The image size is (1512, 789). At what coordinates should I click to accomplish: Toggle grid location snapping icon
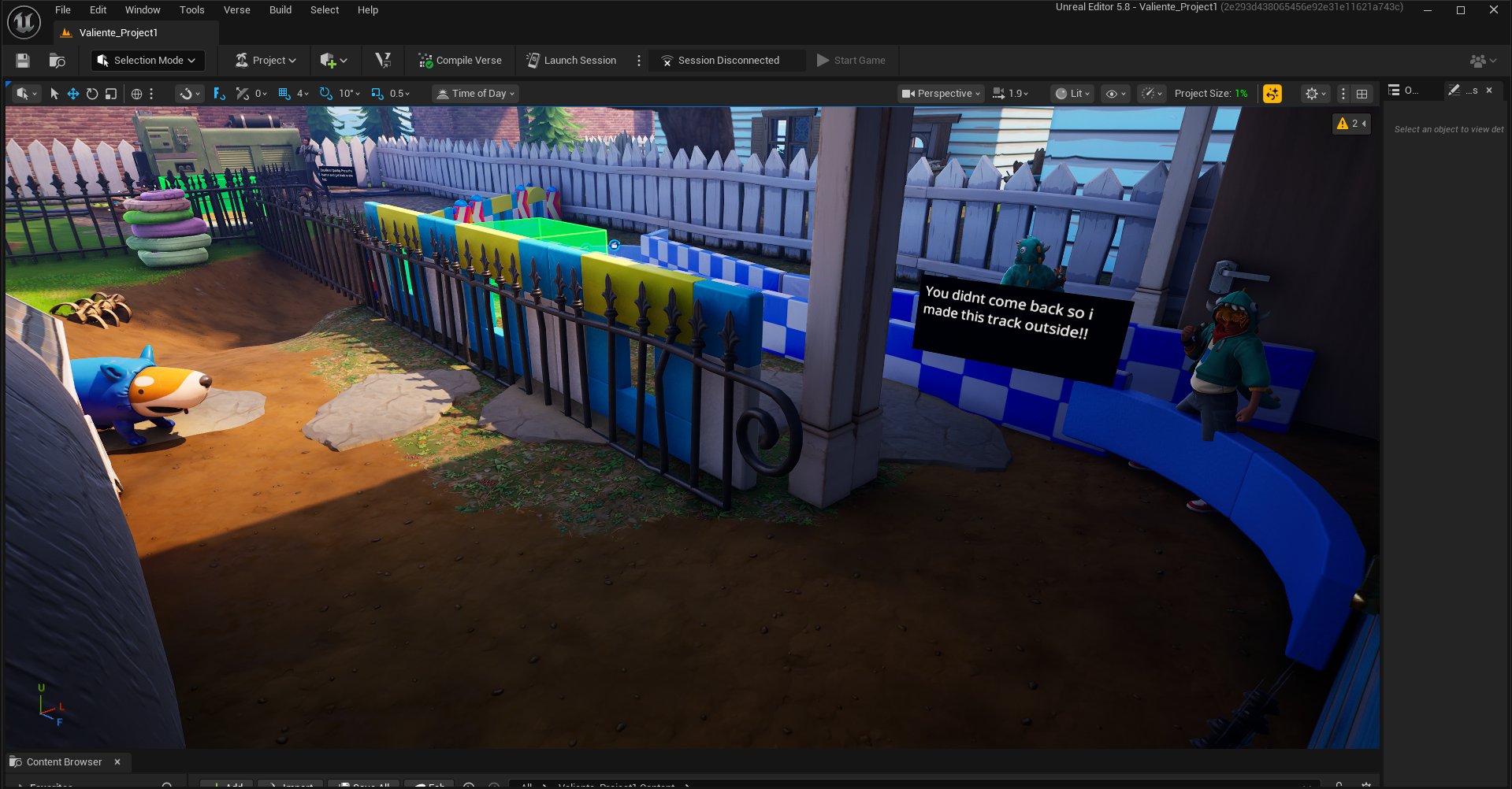[284, 94]
